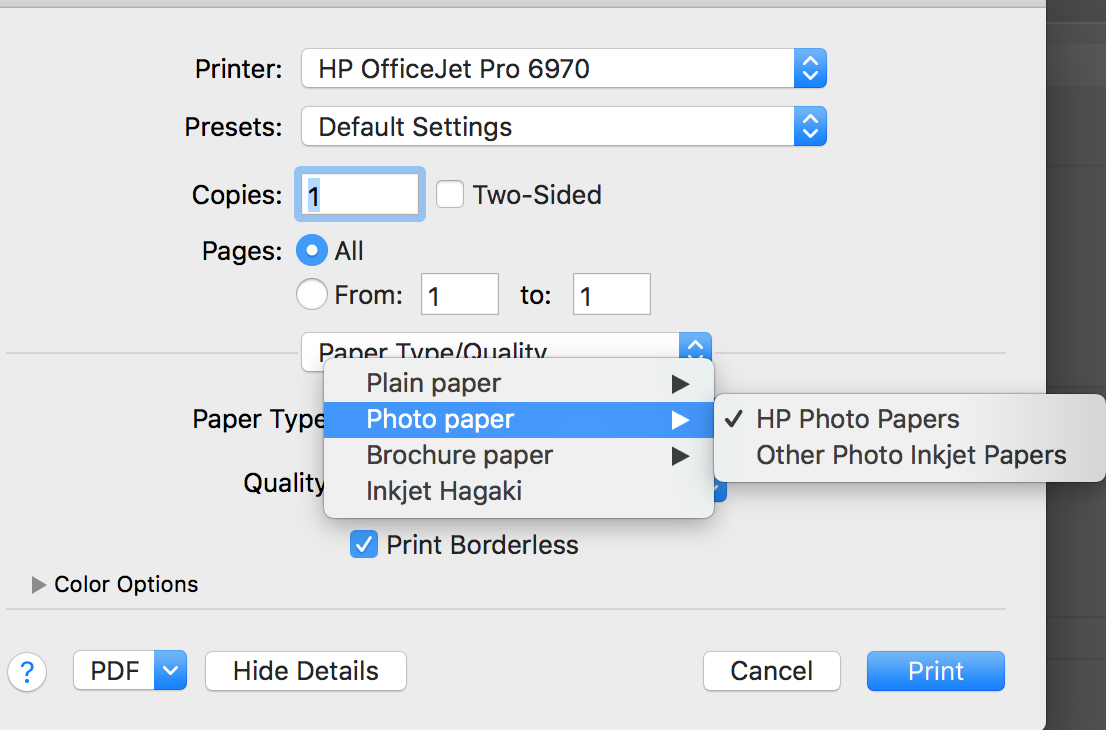Click the blue help question mark icon
This screenshot has height=730, width=1106.
tap(27, 671)
